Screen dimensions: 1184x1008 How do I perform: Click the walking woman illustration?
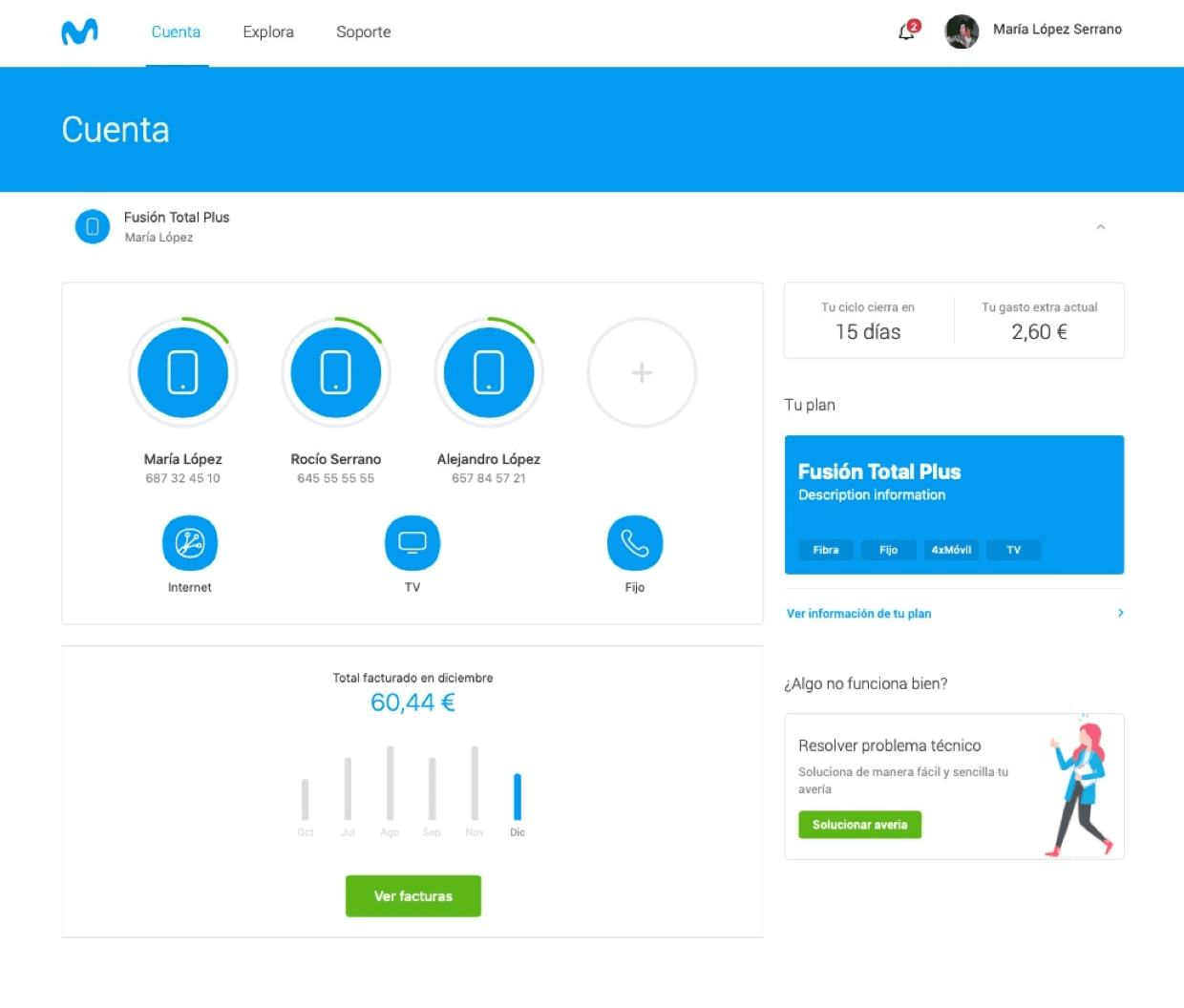pyautogui.click(x=1081, y=787)
